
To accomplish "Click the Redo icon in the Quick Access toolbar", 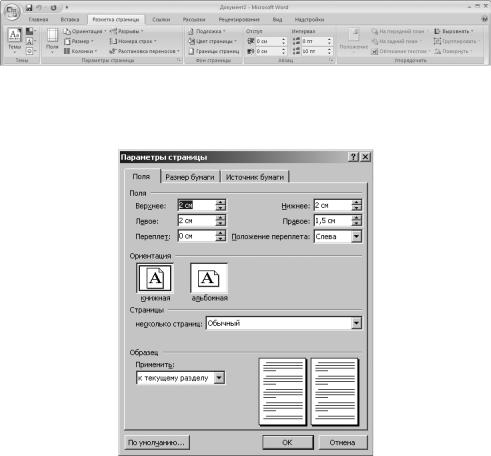I will (53, 7).
